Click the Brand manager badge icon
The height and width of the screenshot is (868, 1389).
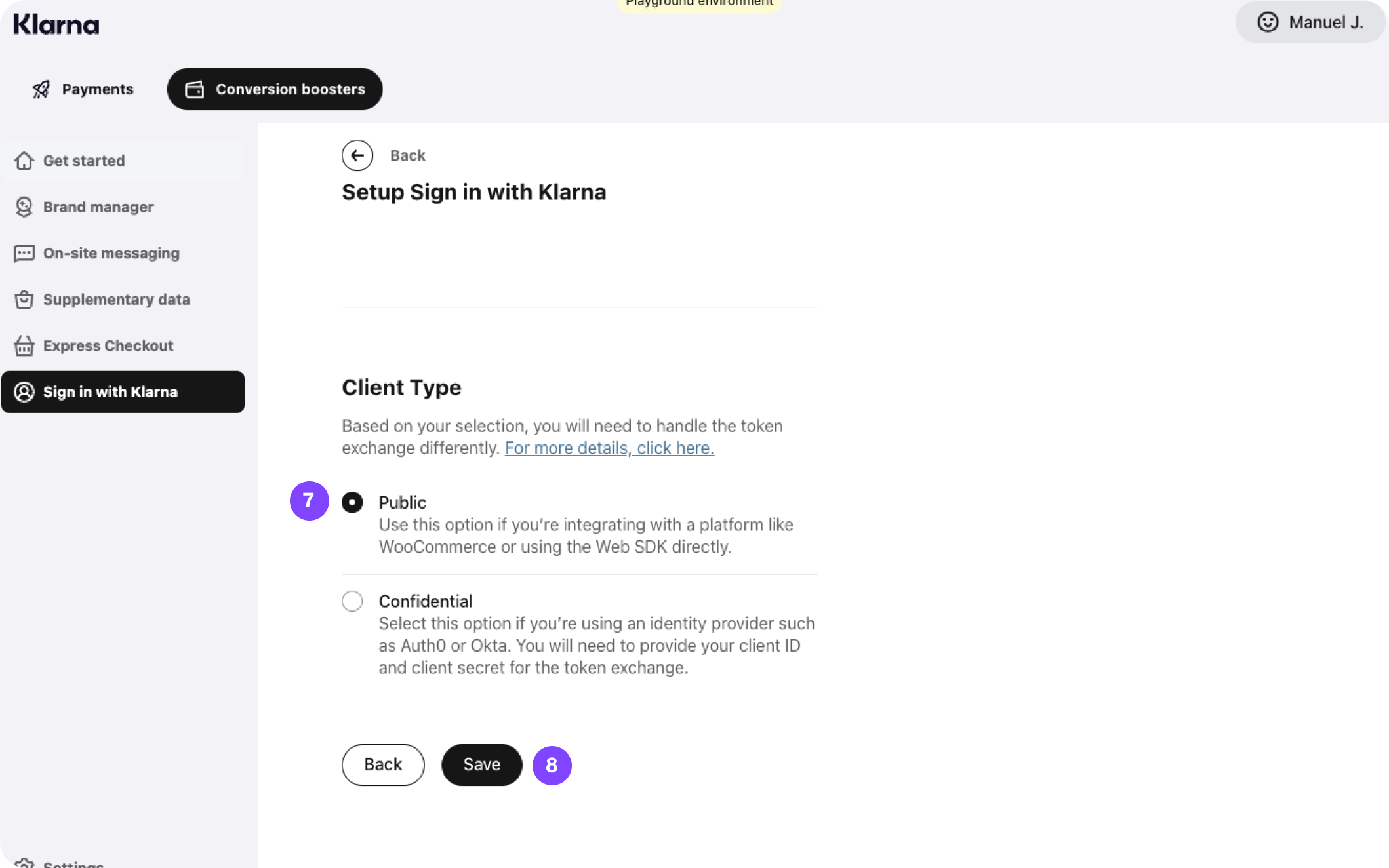[24, 207]
